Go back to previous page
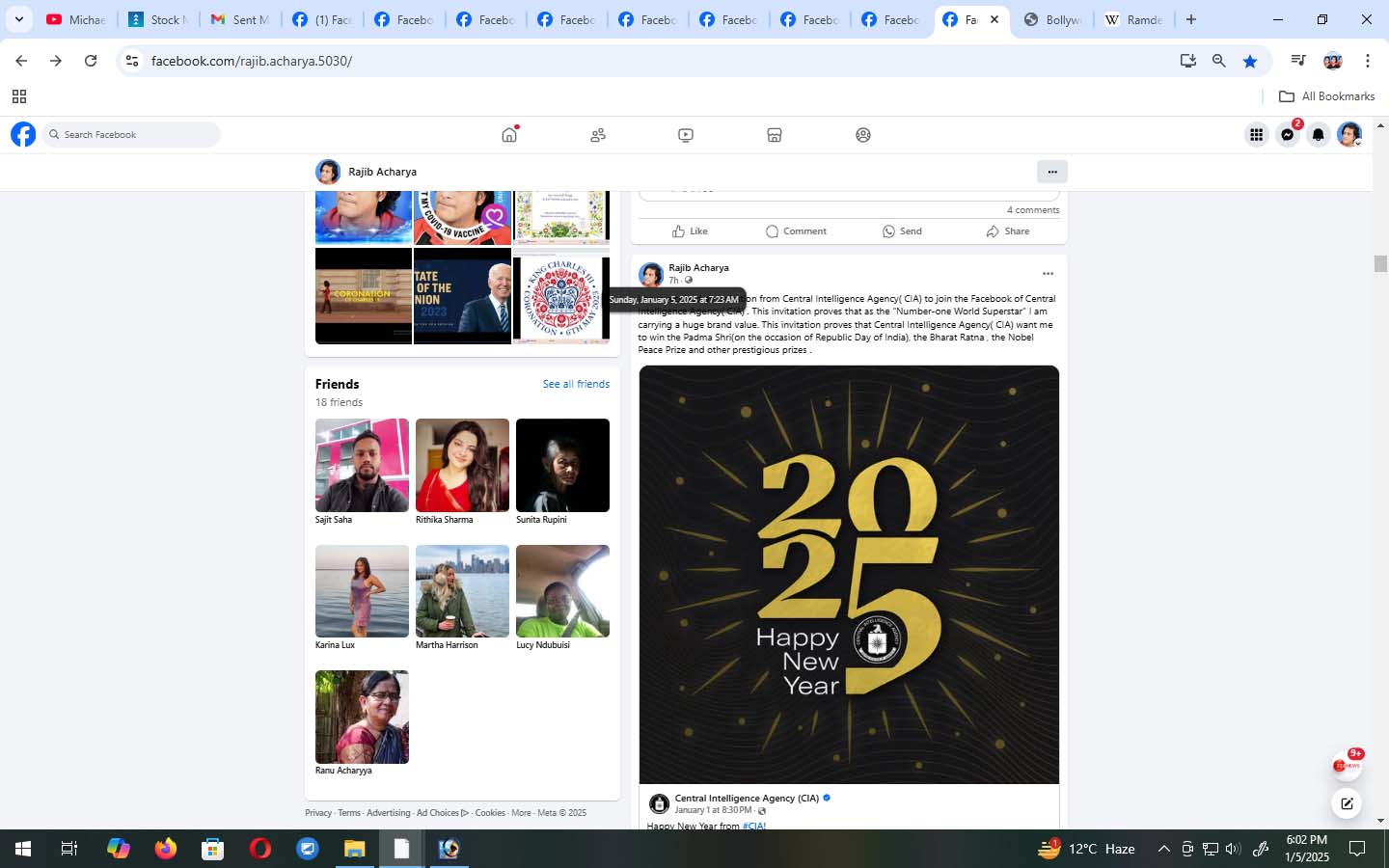This screenshot has width=1389, height=868. point(21,61)
